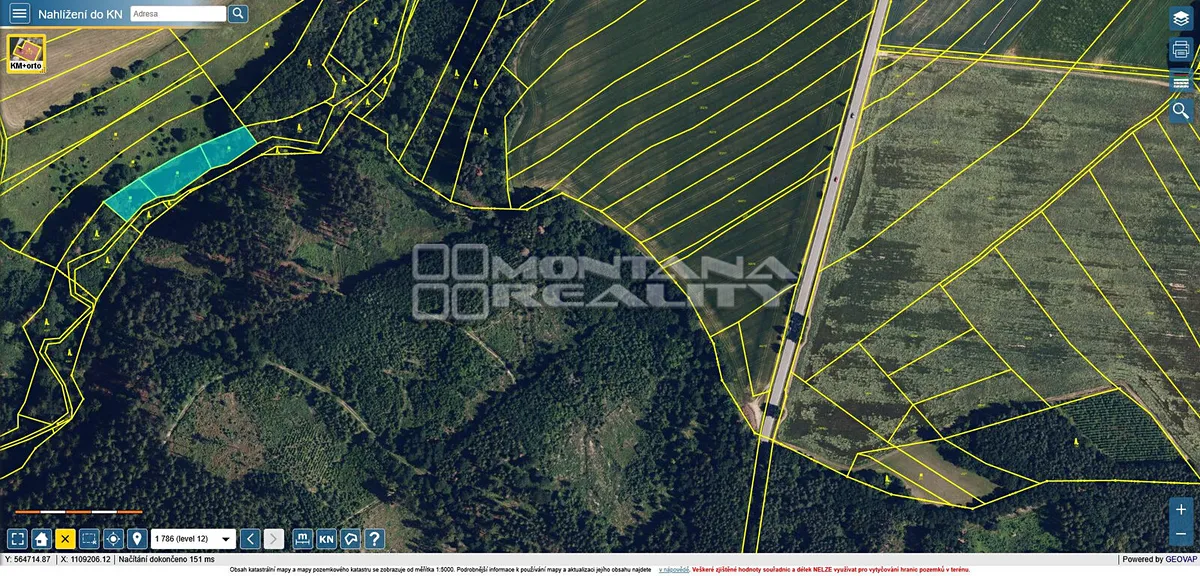This screenshot has height=576, width=1200.
Task: Open the 'v nápovědě' help link
Action: click(674, 569)
